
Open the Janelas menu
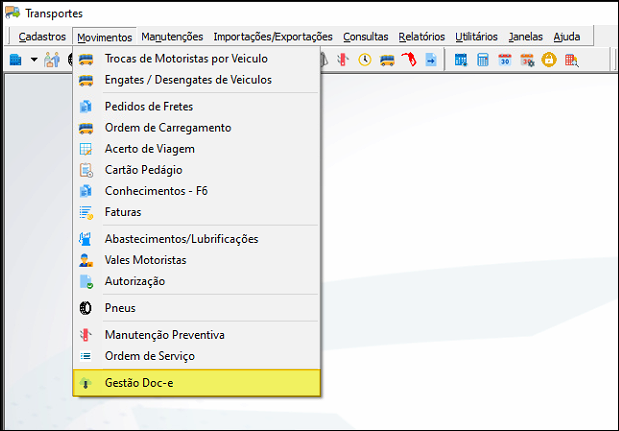click(x=525, y=37)
